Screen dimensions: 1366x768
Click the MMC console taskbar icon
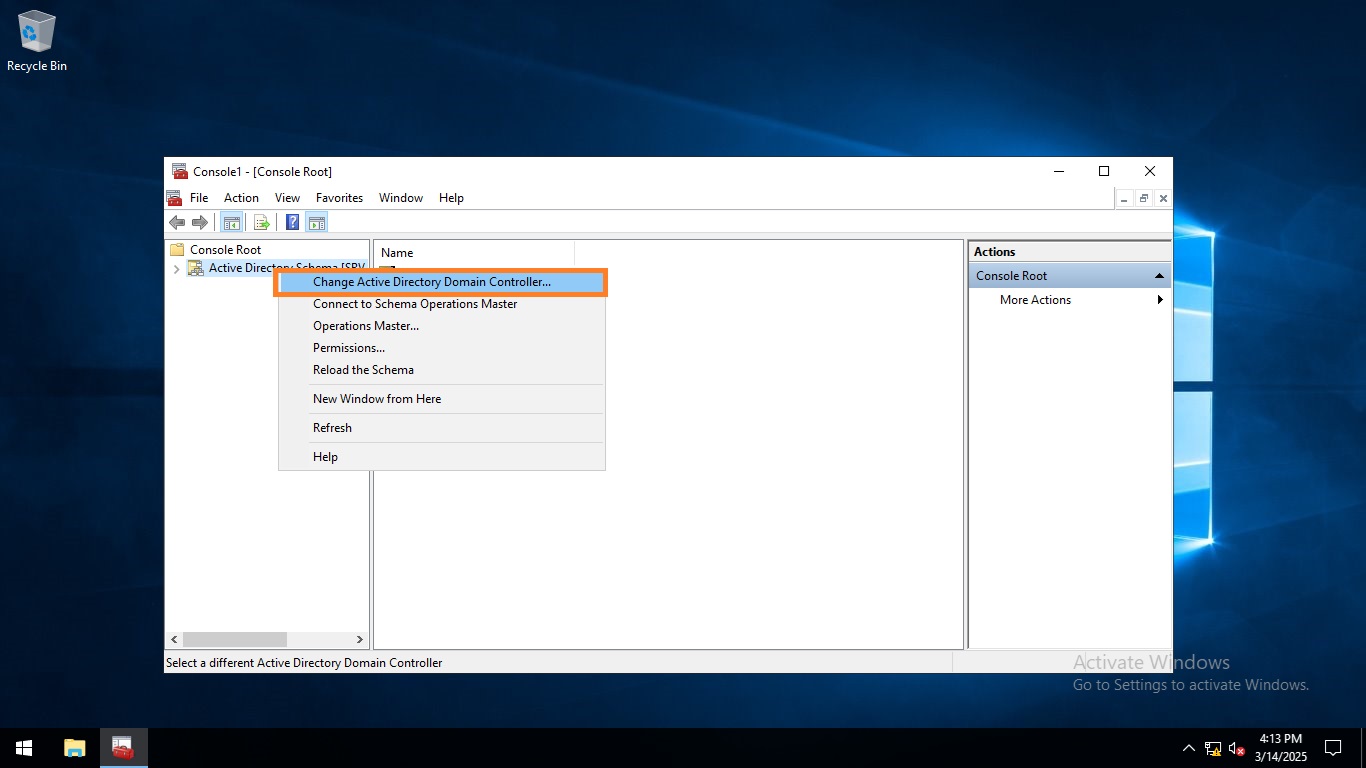click(123, 748)
